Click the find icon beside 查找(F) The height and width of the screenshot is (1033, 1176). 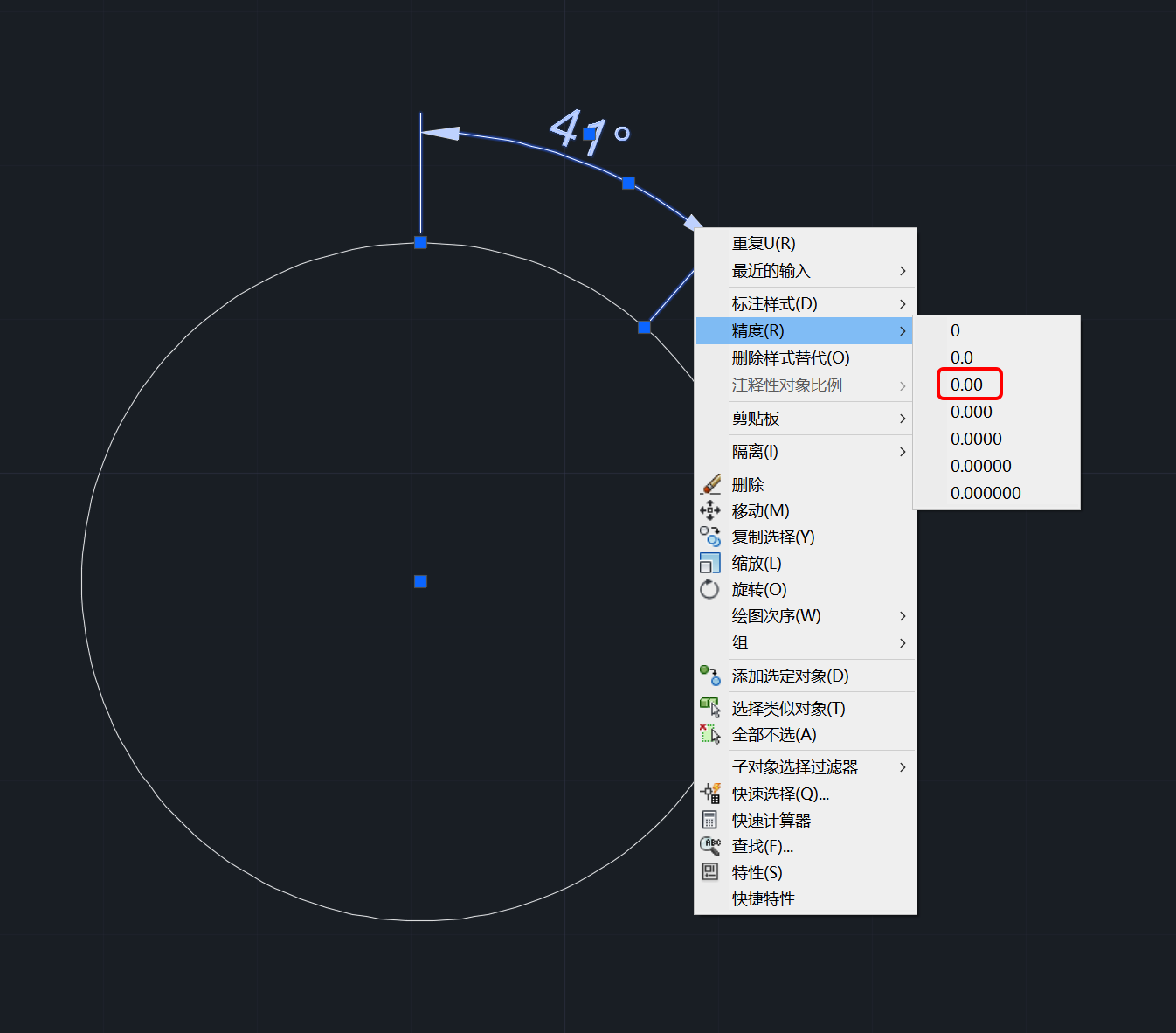(x=710, y=846)
